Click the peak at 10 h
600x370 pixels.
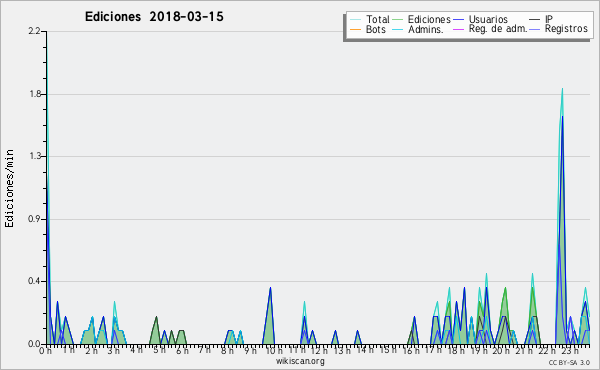(x=270, y=316)
